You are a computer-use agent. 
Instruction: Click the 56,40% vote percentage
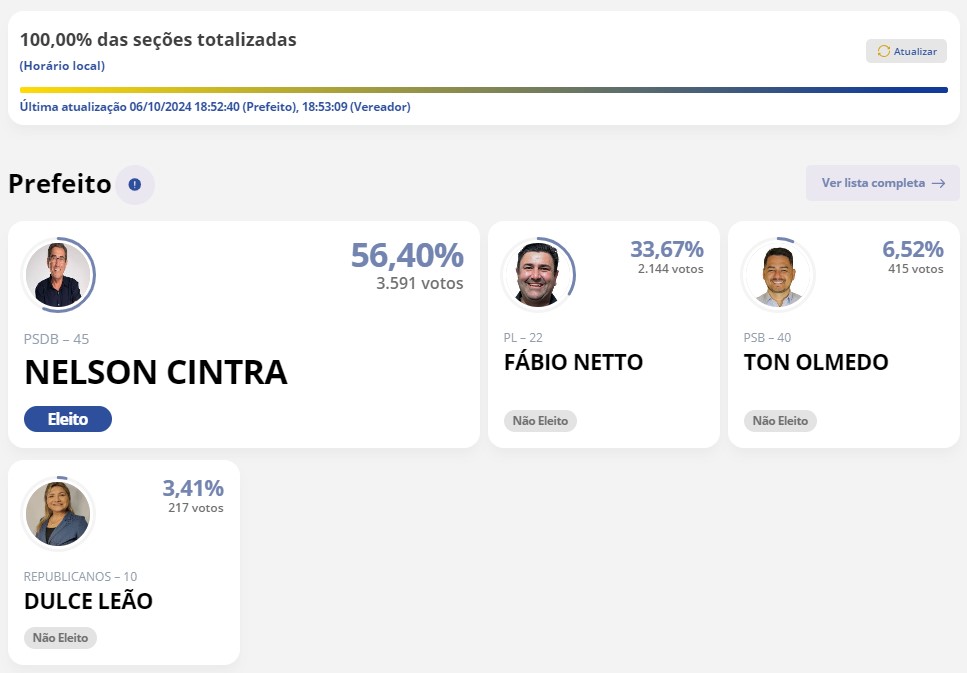[x=407, y=255]
